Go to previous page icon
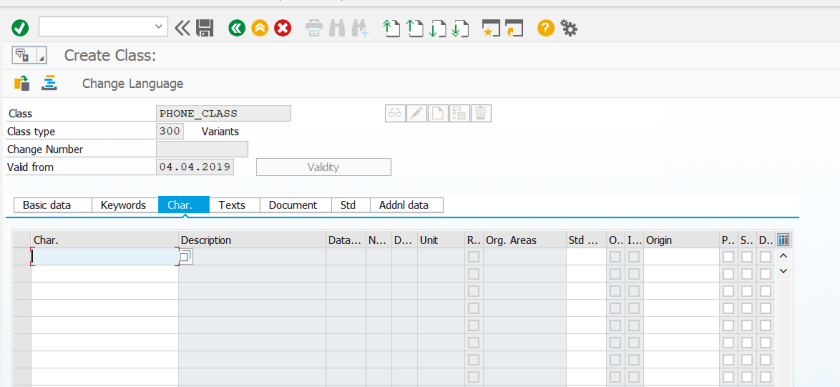Screen dimensions: 840x387 pyautogui.click(x=415, y=27)
